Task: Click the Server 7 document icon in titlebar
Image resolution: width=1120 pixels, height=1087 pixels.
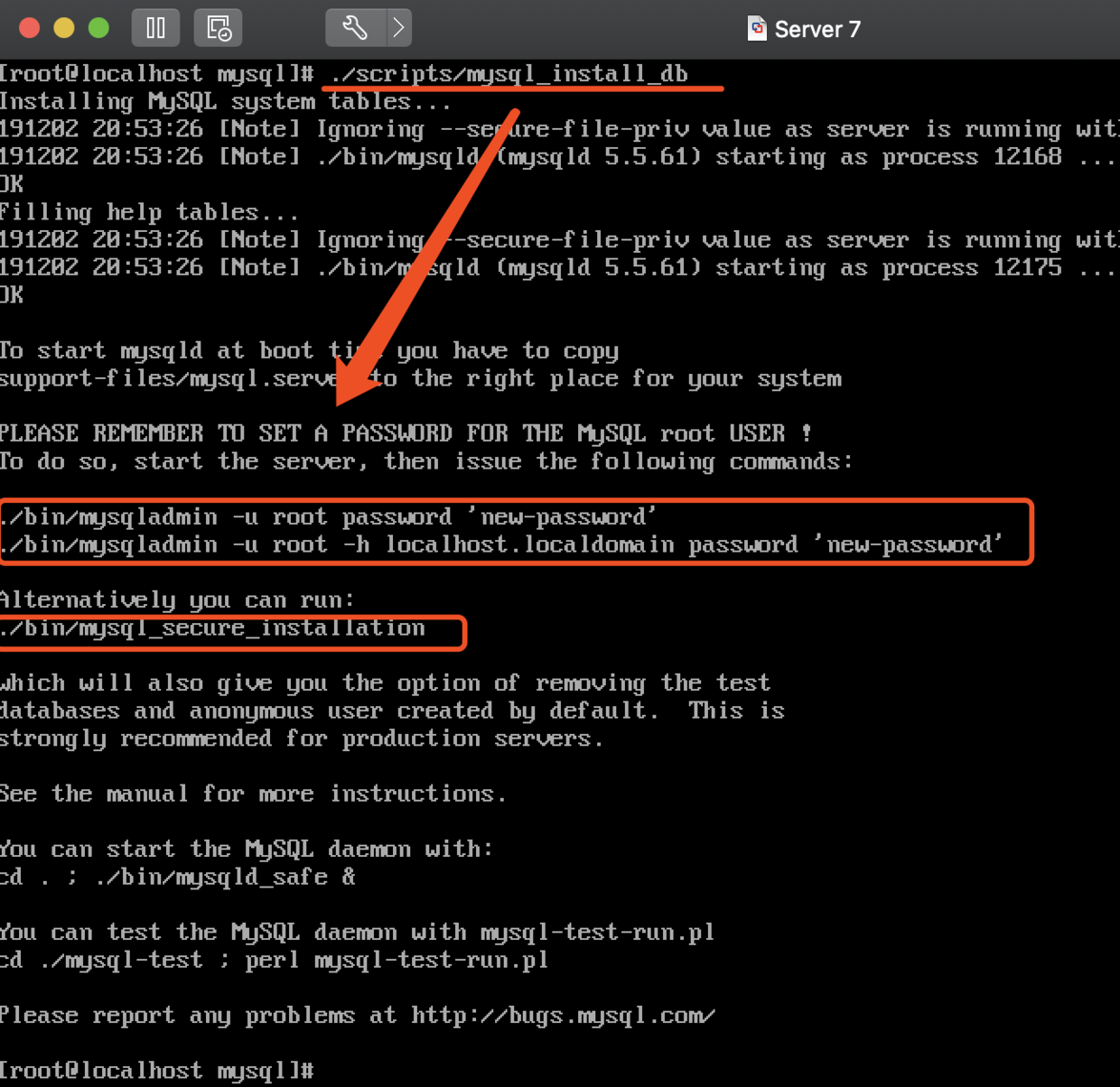Action: [x=755, y=27]
